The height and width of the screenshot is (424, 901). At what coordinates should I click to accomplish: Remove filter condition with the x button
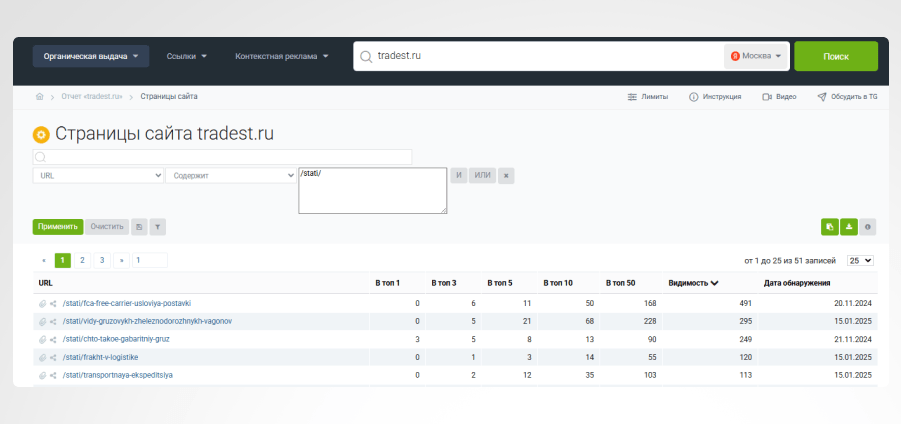click(506, 176)
